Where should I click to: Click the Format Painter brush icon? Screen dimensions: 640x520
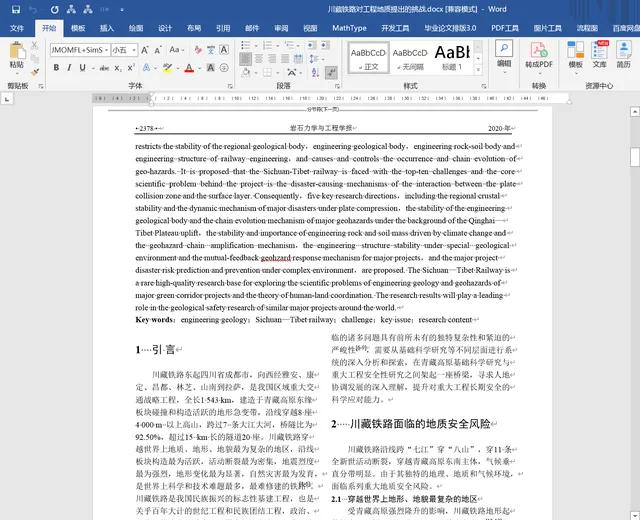pos(35,72)
